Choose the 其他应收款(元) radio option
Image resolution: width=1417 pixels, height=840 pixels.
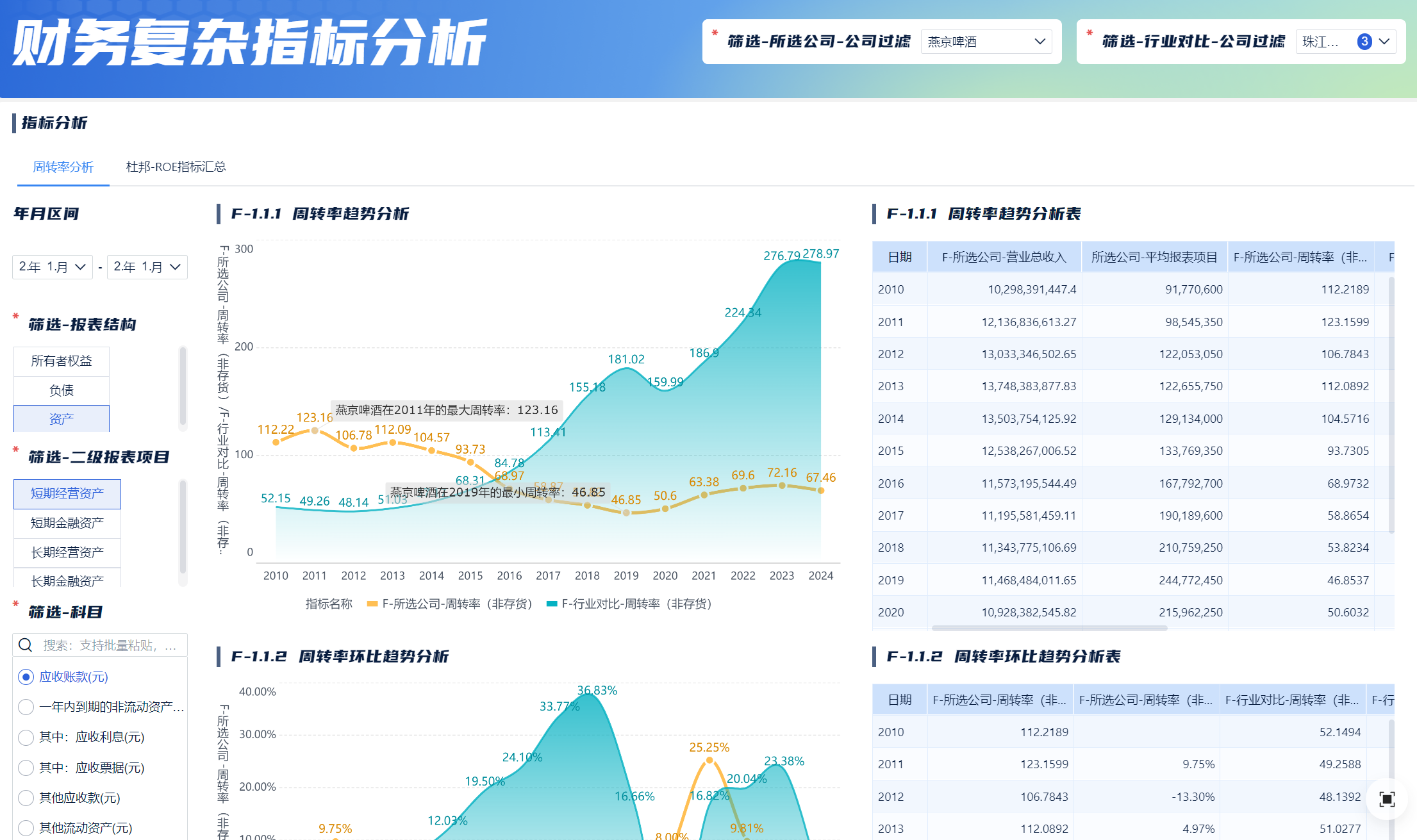26,798
